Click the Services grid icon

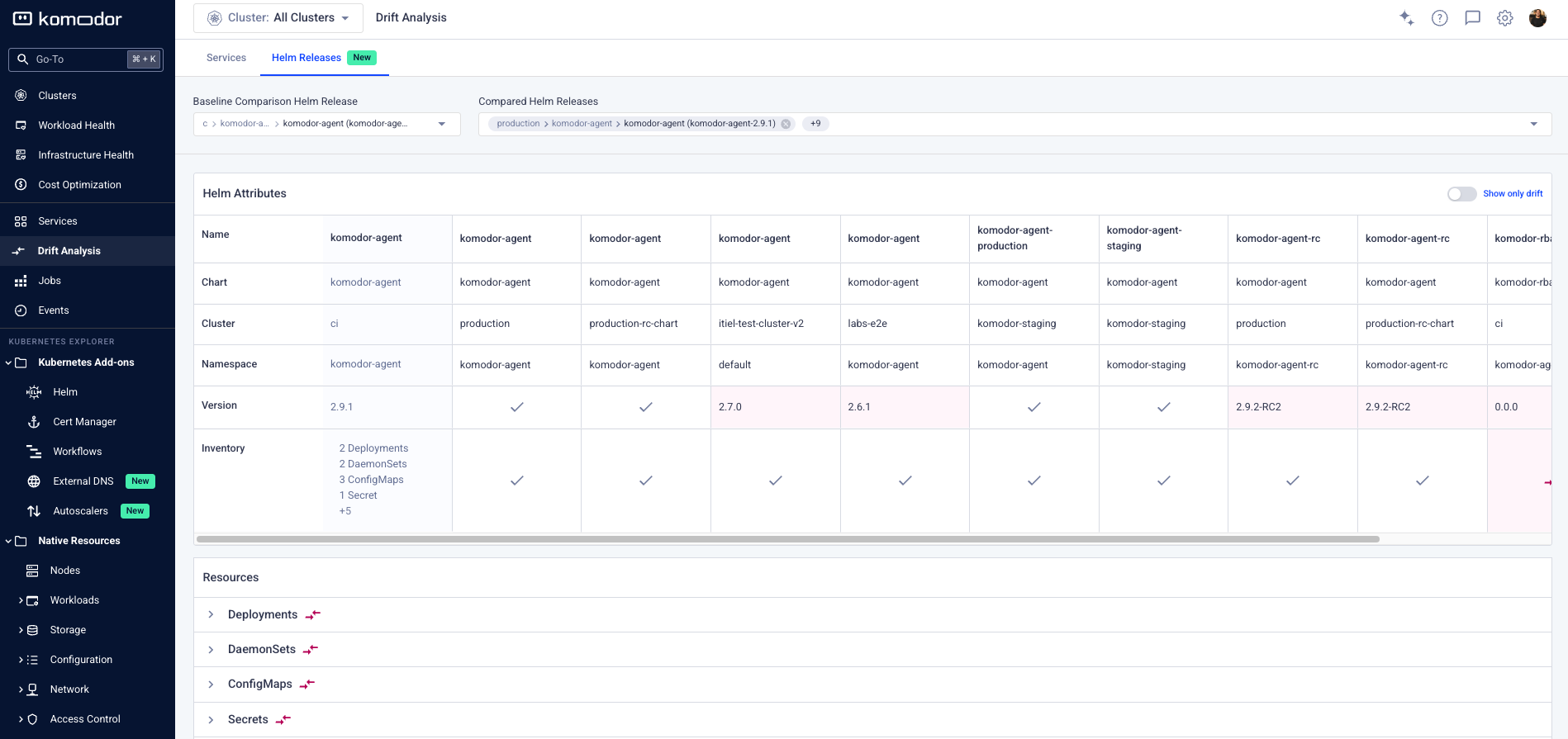21,221
